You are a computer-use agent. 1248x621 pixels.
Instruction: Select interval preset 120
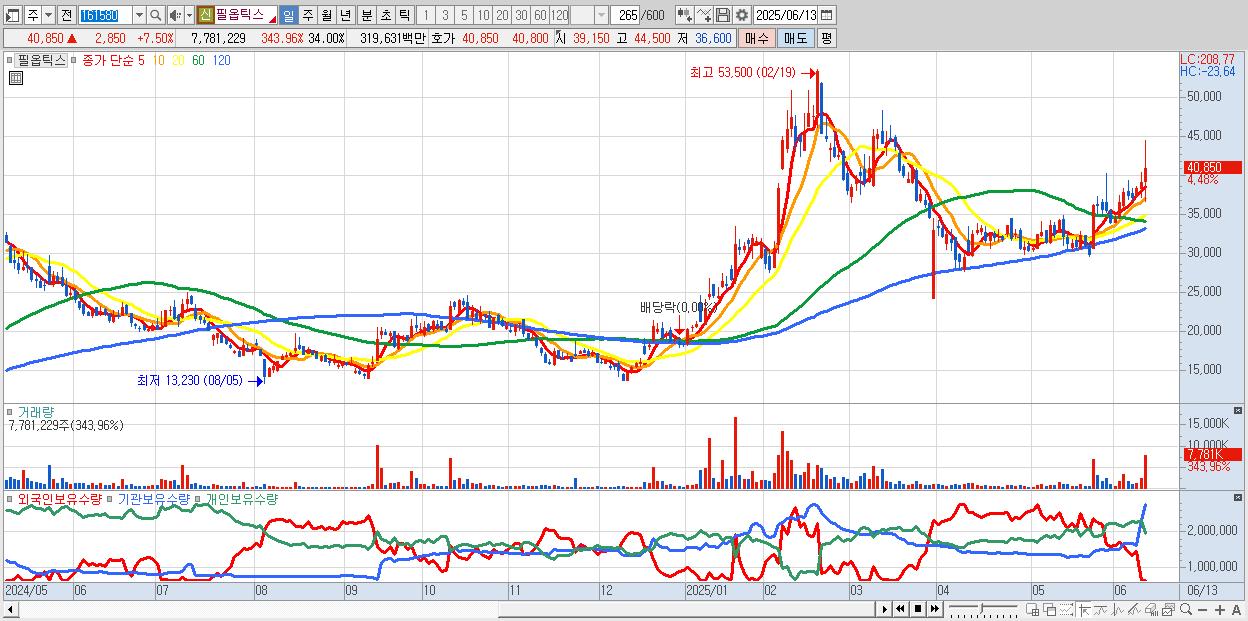tap(560, 15)
